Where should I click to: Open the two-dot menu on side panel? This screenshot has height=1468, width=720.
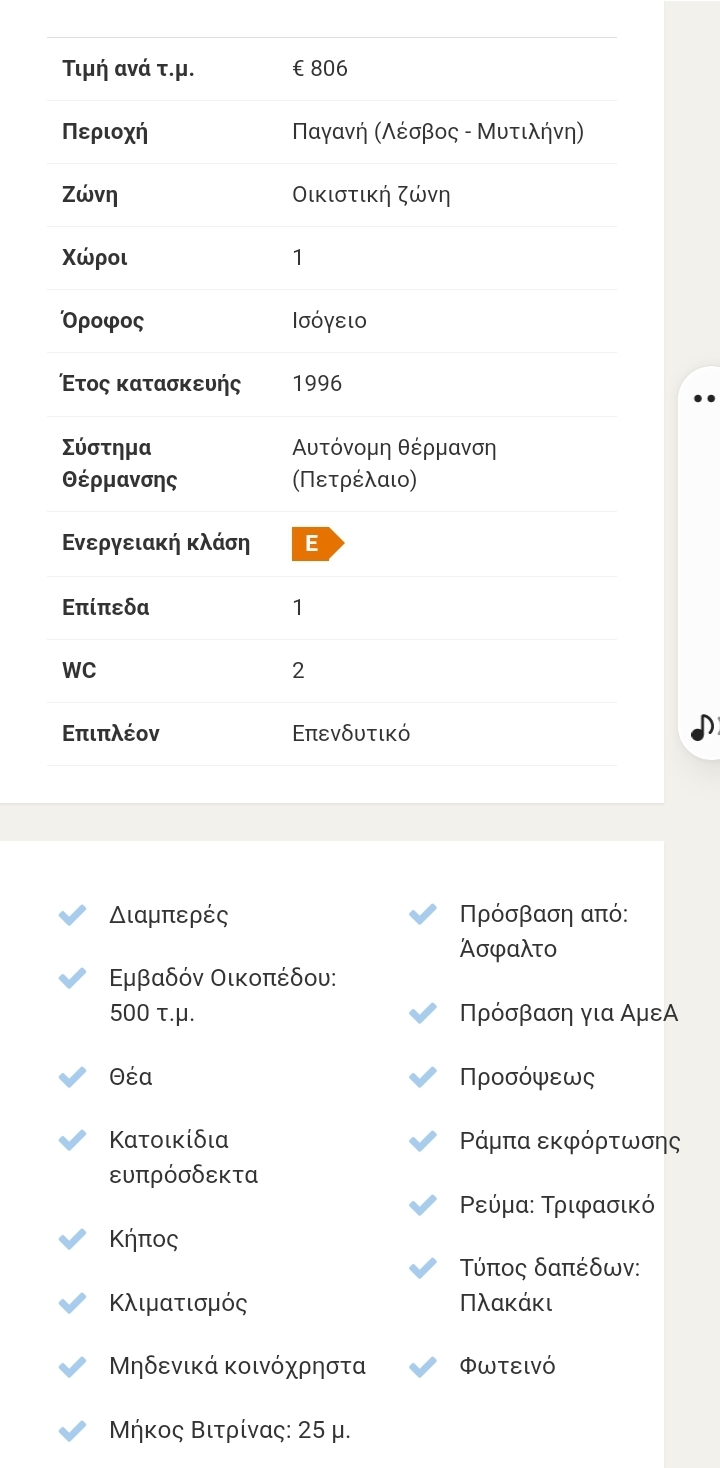pyautogui.click(x=704, y=398)
